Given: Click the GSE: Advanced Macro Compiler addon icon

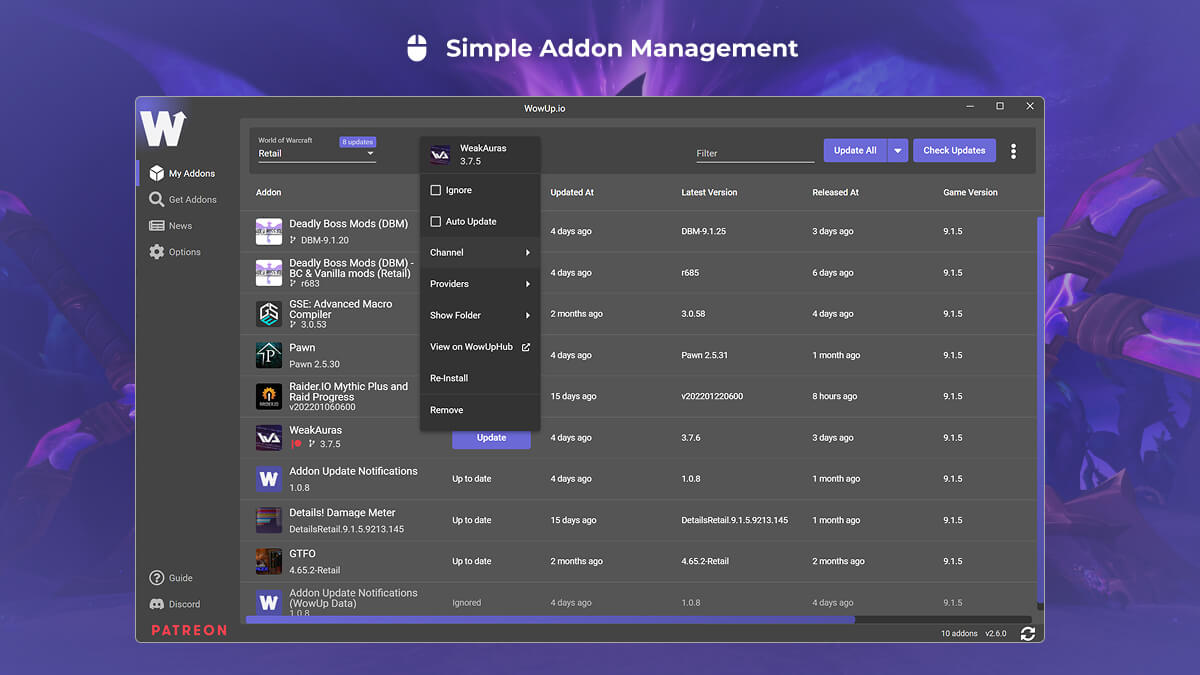Looking at the screenshot, I should [x=268, y=314].
